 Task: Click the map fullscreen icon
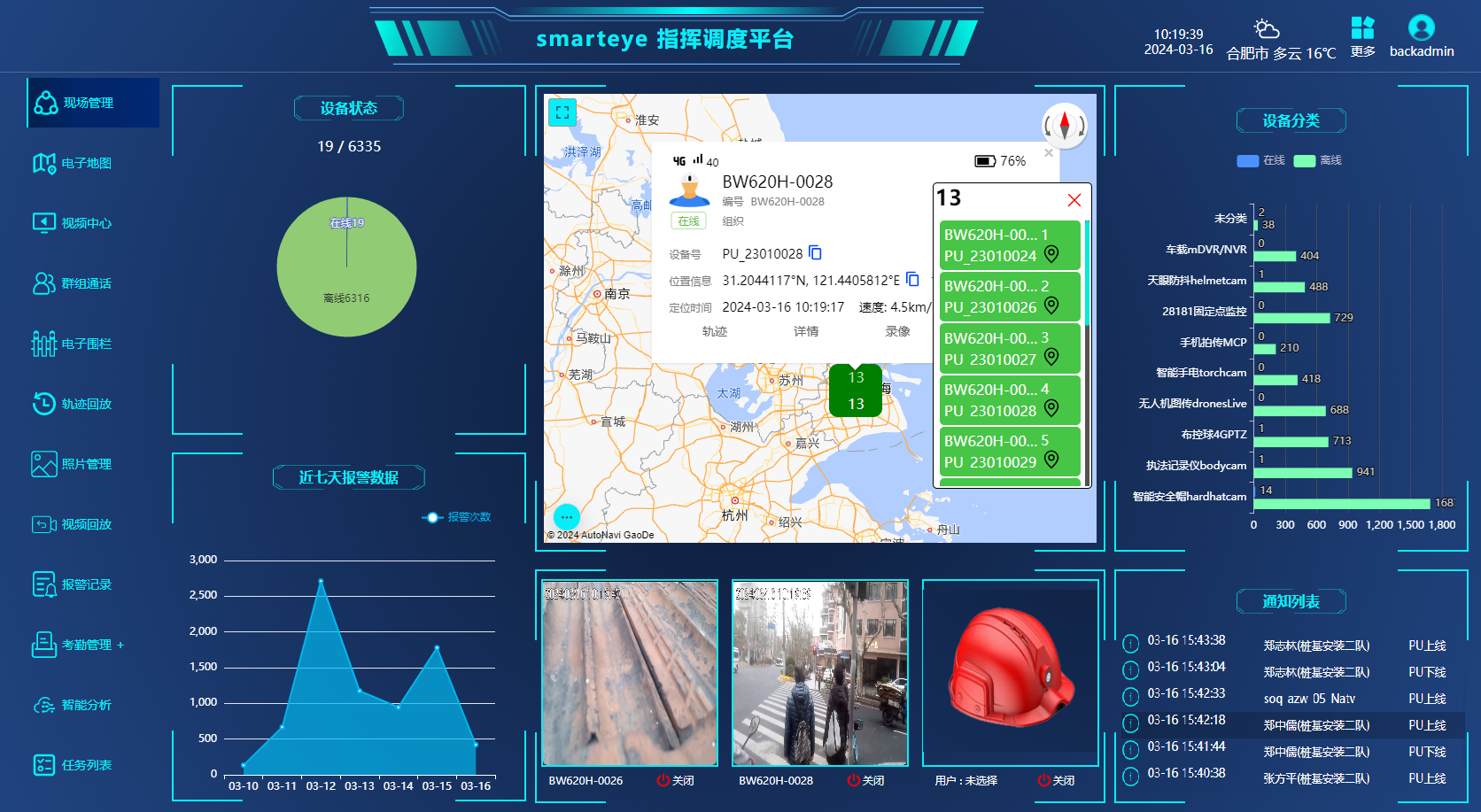click(x=562, y=112)
